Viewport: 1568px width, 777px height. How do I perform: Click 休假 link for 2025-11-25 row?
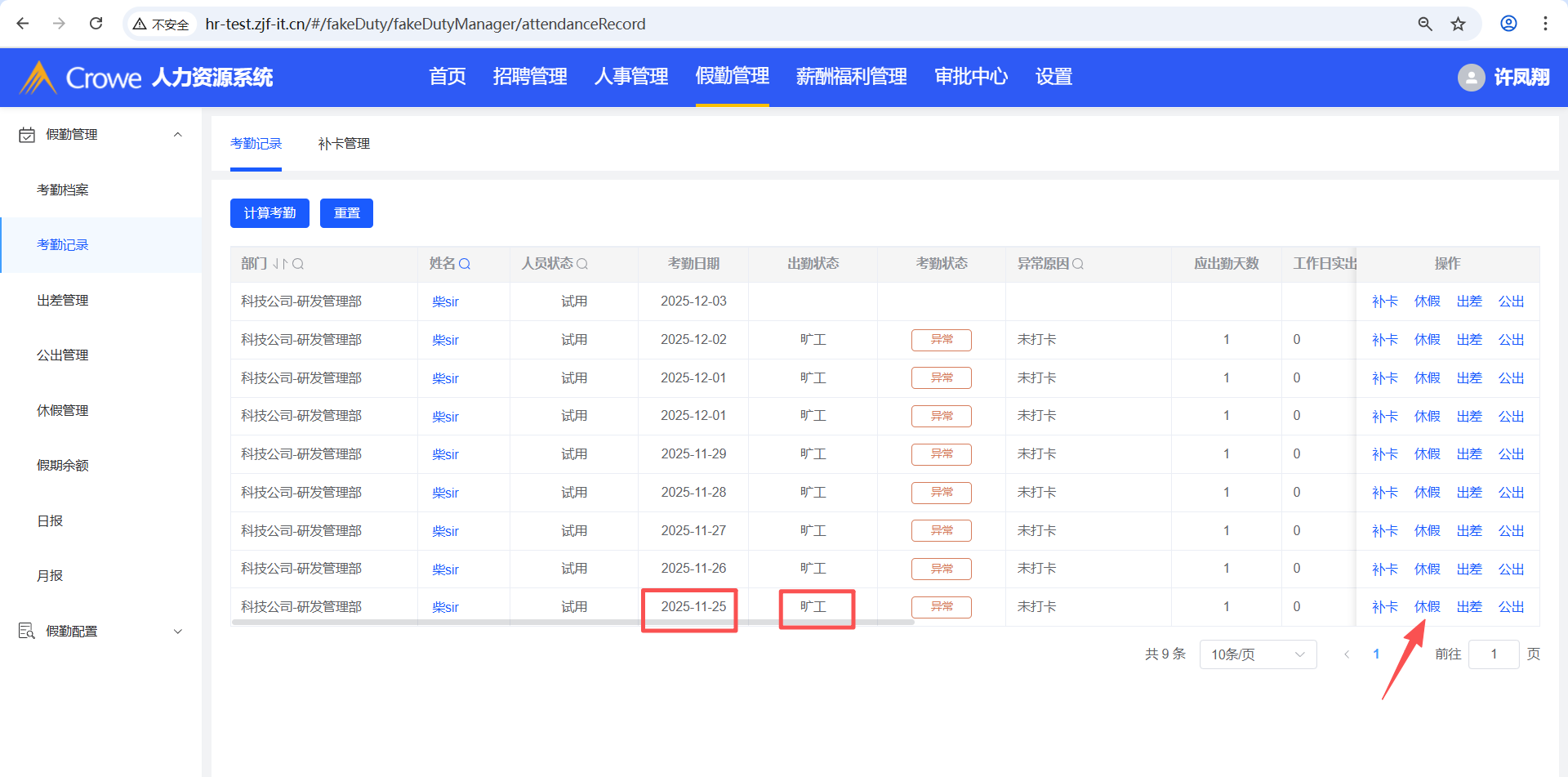pos(1427,607)
